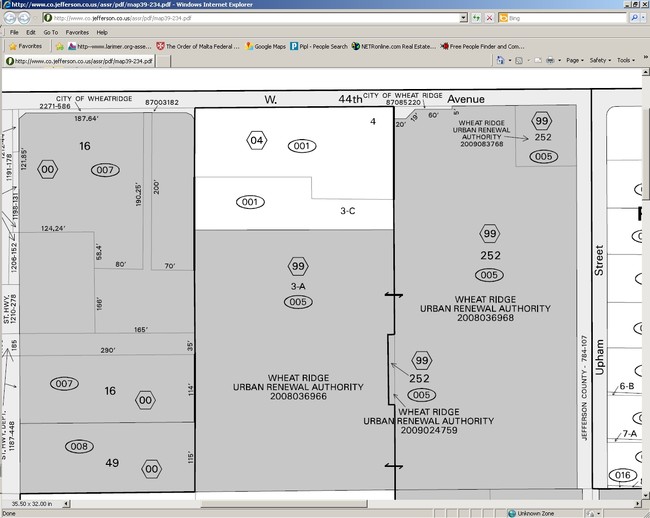Open the File menu
The height and width of the screenshot is (518, 650).
14,32
